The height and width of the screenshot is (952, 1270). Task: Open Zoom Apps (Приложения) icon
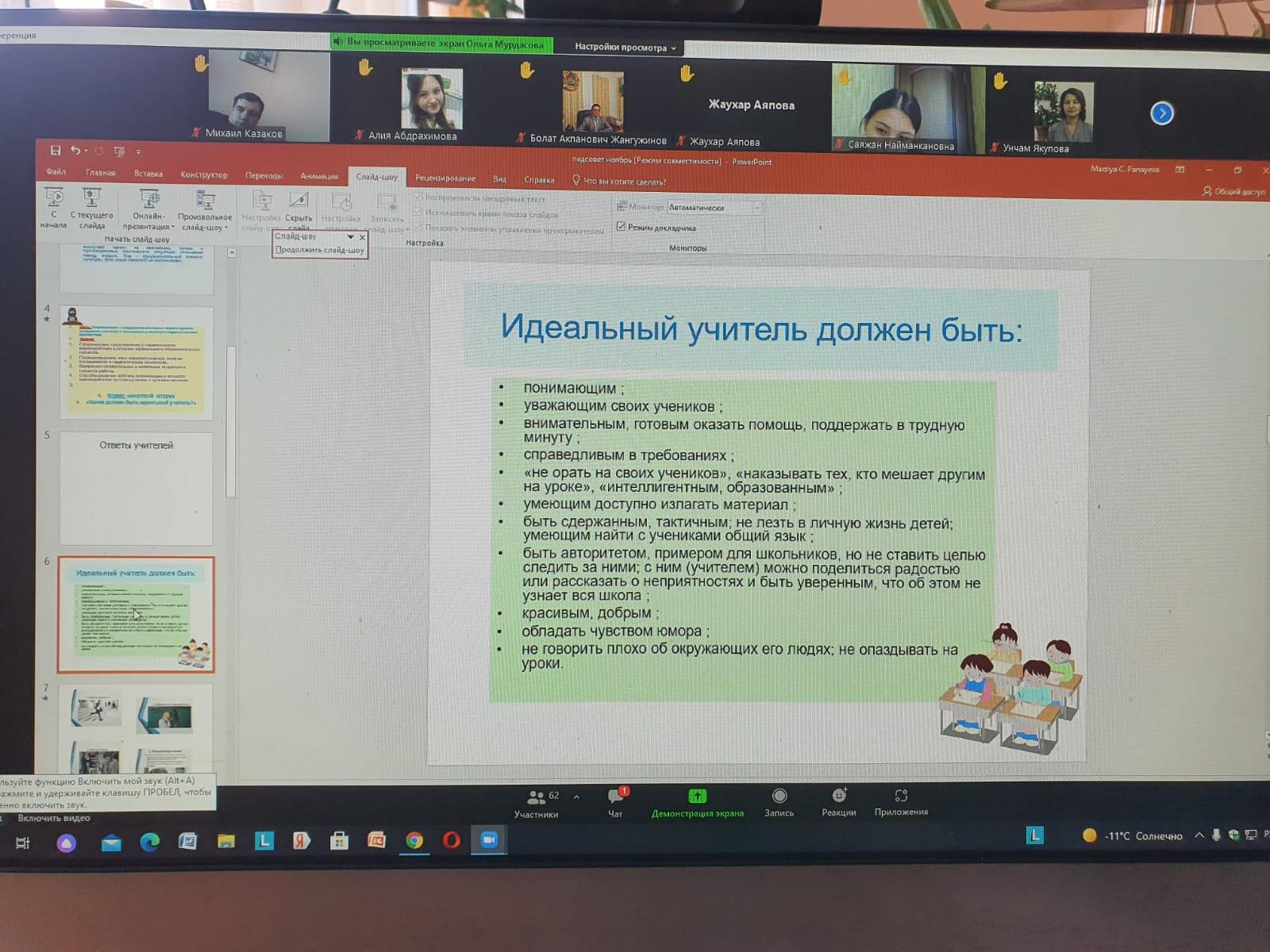(901, 797)
